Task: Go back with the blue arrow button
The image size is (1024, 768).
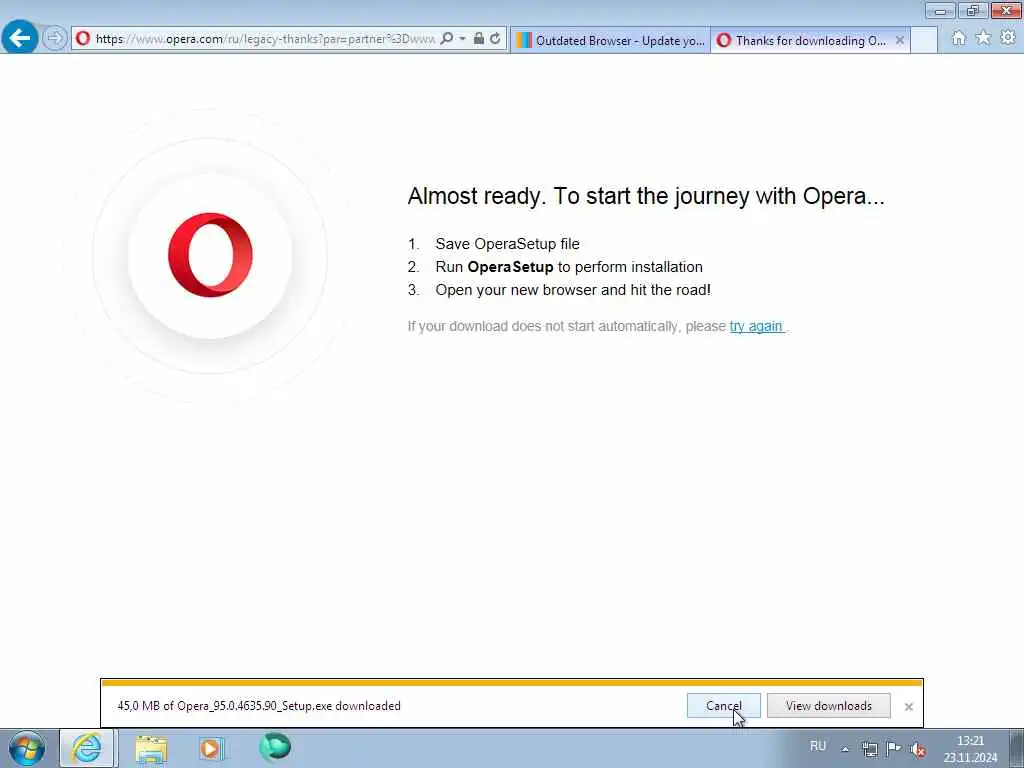Action: (x=20, y=37)
